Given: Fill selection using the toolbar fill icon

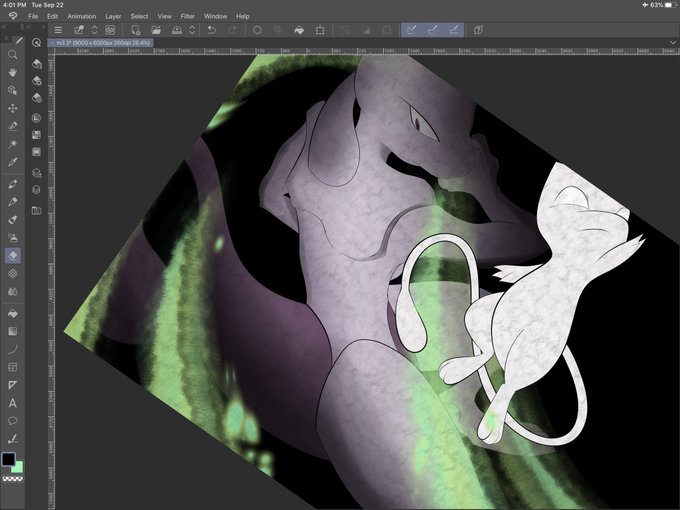Looking at the screenshot, I should coord(299,30).
